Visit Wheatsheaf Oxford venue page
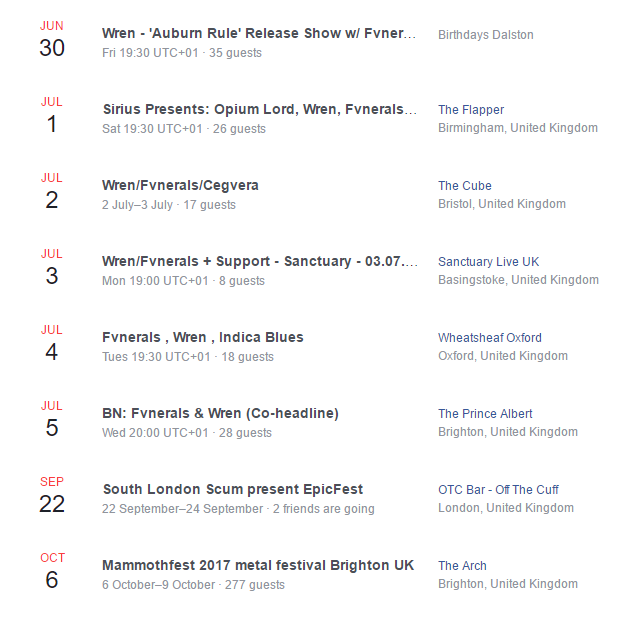 pos(489,338)
